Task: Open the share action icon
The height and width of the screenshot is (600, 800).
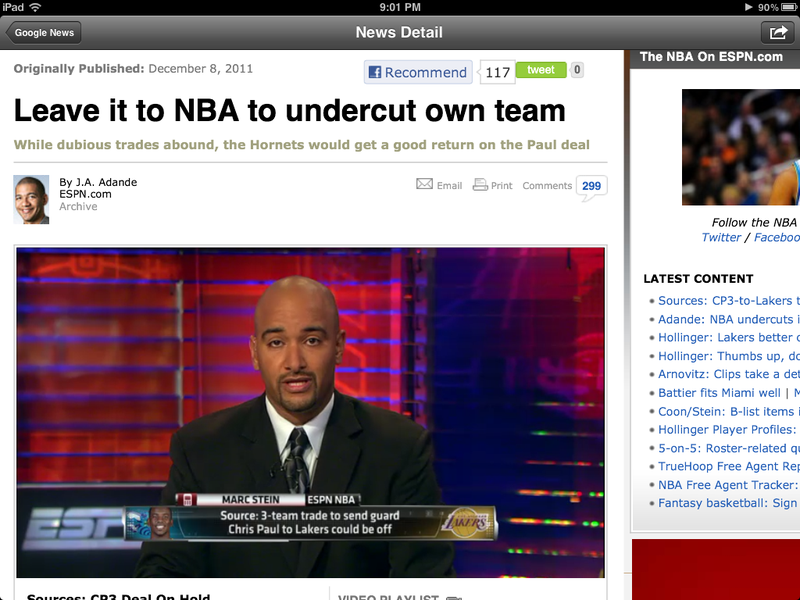Action: (x=778, y=33)
